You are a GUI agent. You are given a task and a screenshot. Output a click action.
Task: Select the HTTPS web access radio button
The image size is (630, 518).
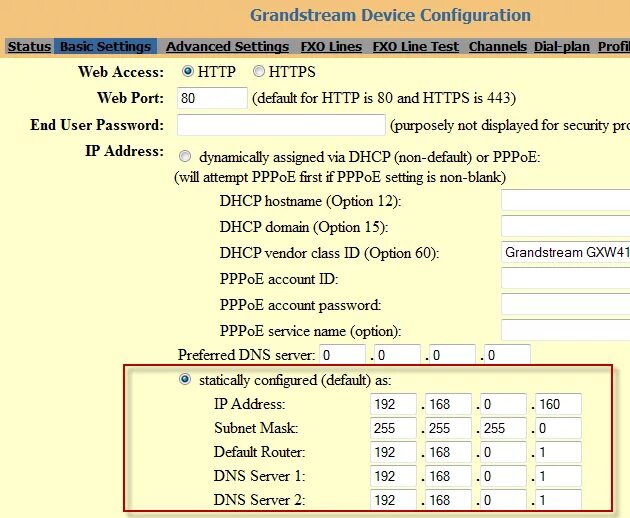259,72
